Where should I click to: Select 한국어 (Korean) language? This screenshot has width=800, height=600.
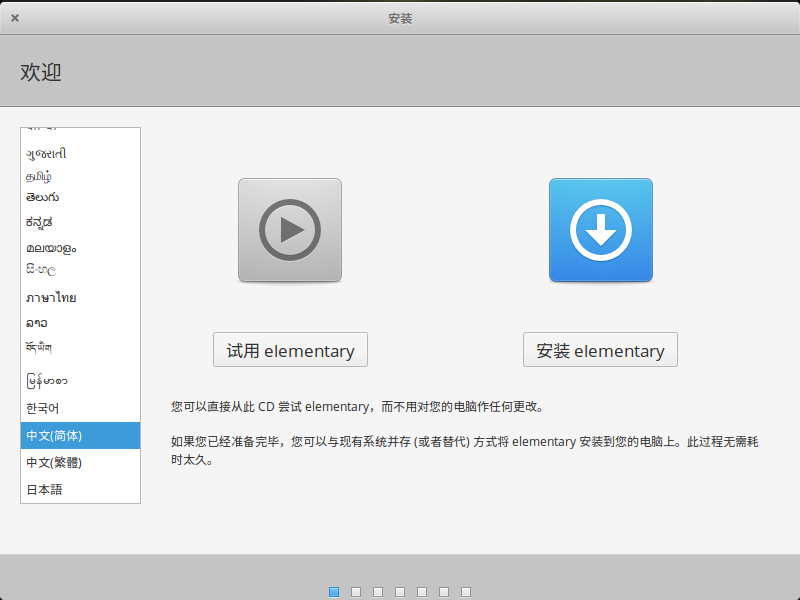pyautogui.click(x=43, y=408)
